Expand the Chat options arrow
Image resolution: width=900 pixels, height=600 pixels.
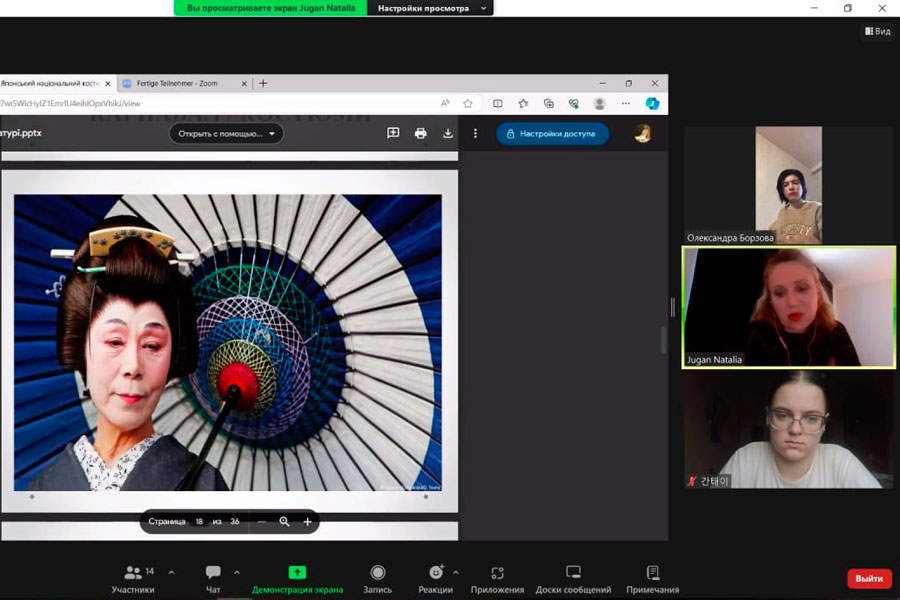(x=237, y=572)
